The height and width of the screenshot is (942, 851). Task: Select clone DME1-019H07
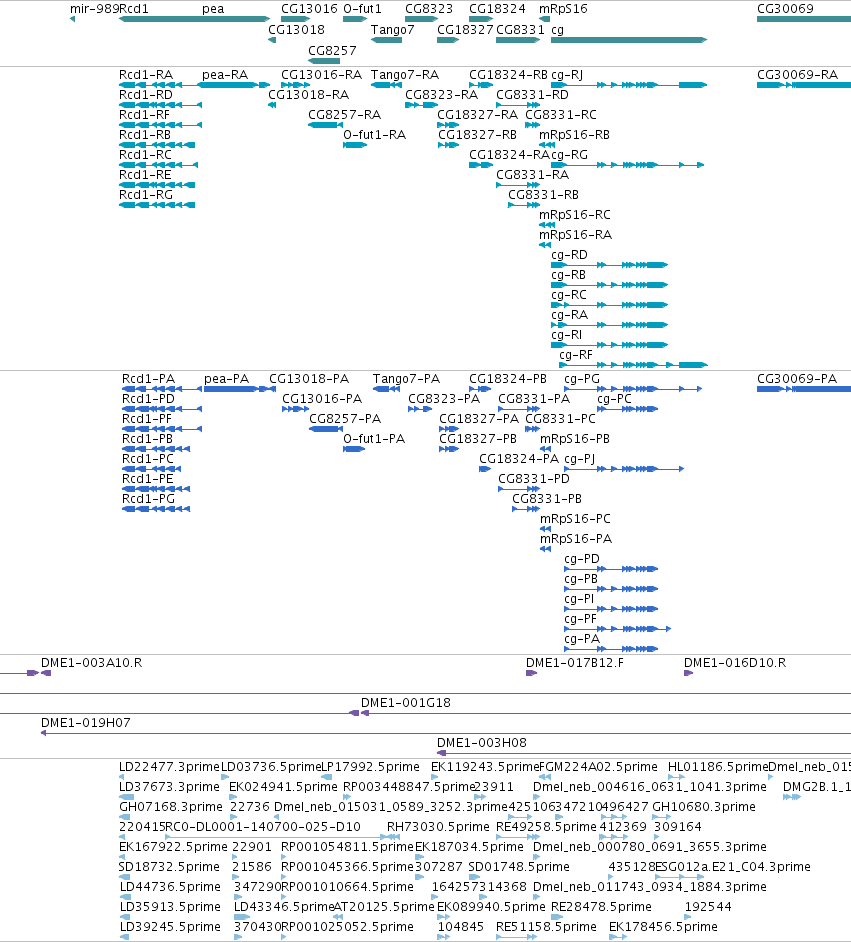[85, 723]
